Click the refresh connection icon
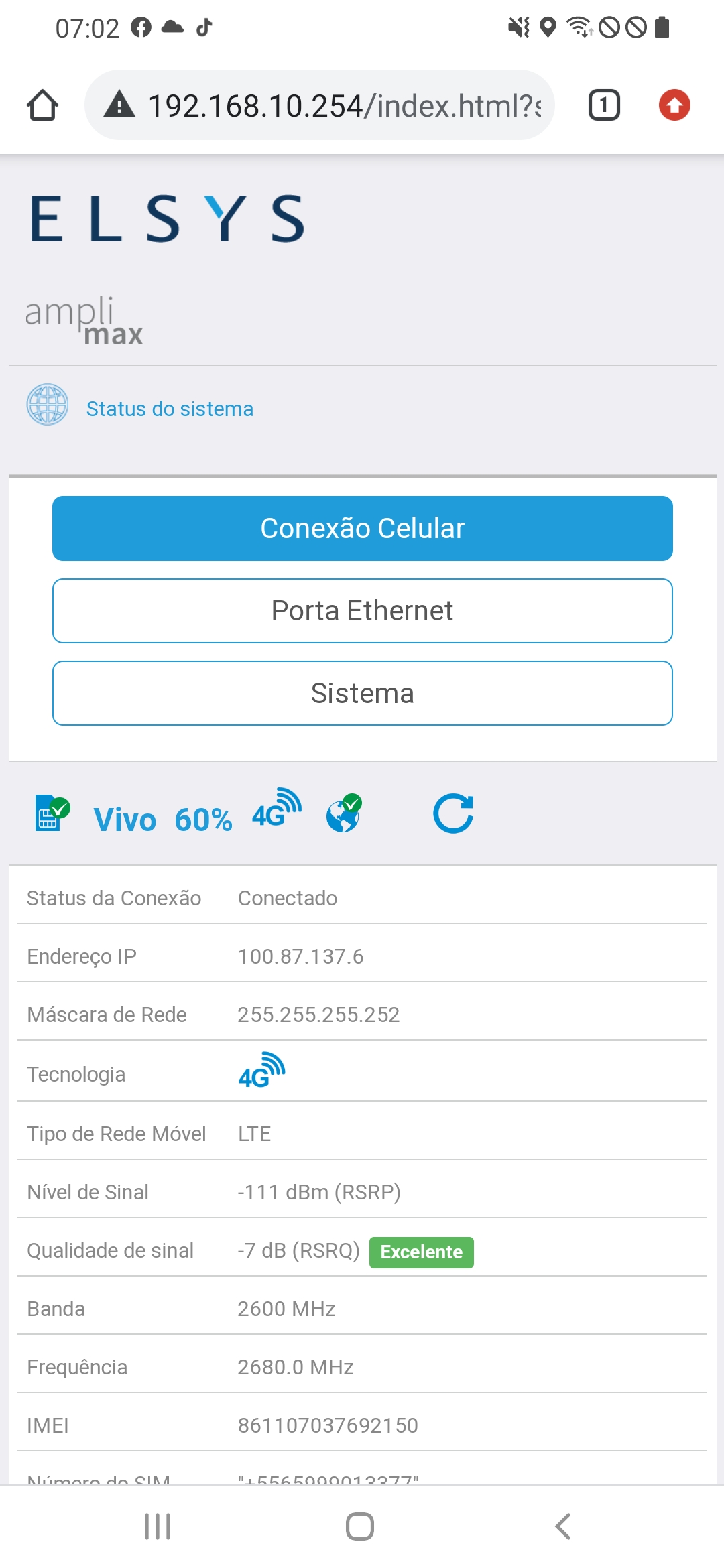724x1568 pixels. (x=453, y=813)
